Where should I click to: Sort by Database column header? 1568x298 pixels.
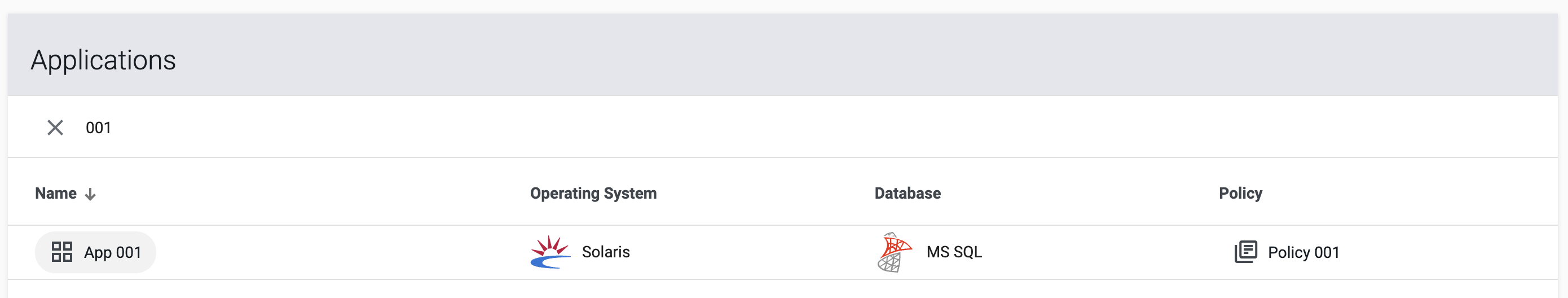pos(907,193)
